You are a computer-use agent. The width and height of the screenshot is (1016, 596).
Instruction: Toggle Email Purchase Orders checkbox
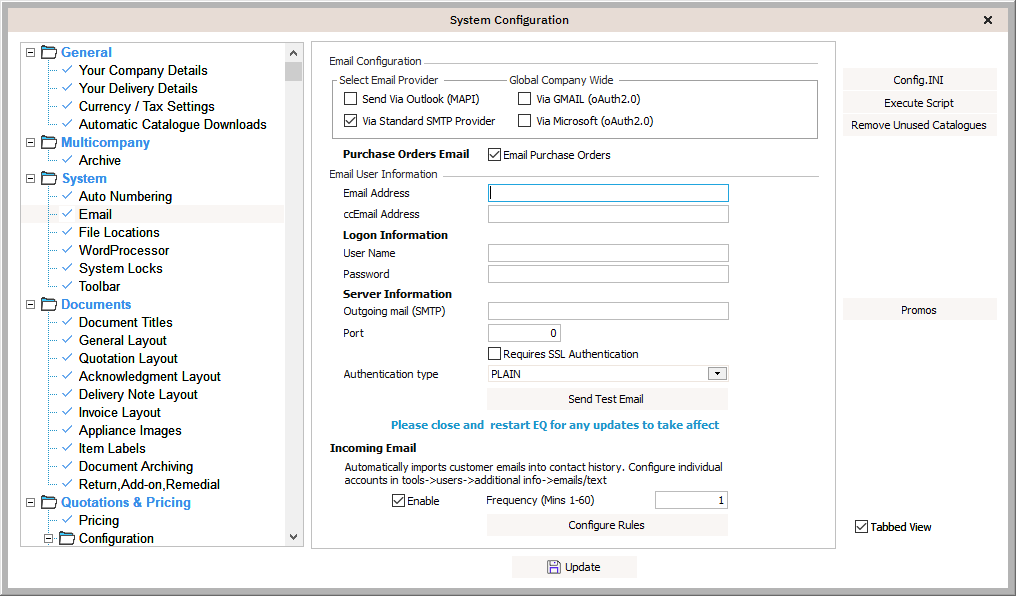click(494, 155)
